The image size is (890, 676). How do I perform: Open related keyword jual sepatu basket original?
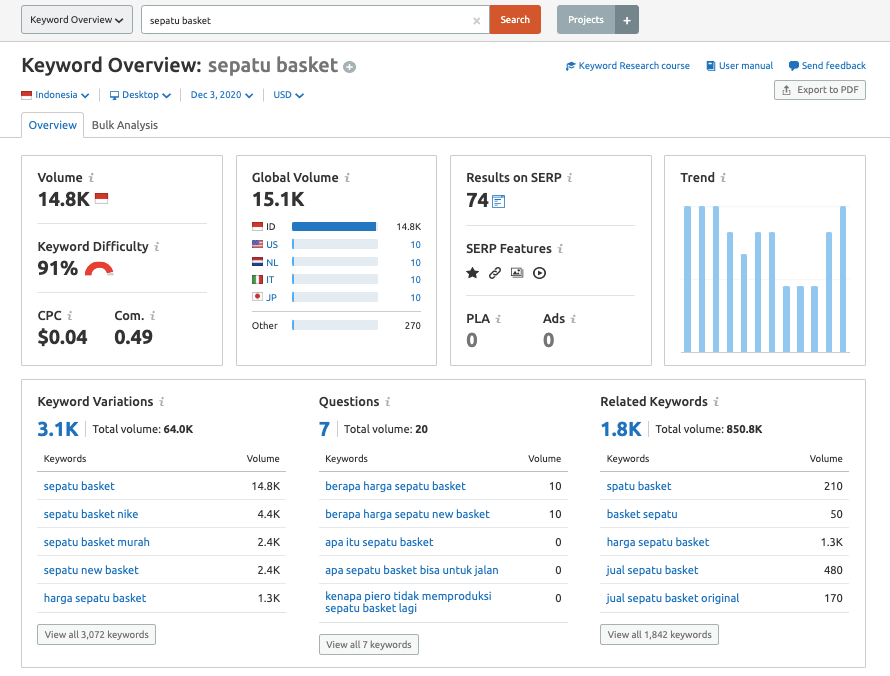click(673, 598)
